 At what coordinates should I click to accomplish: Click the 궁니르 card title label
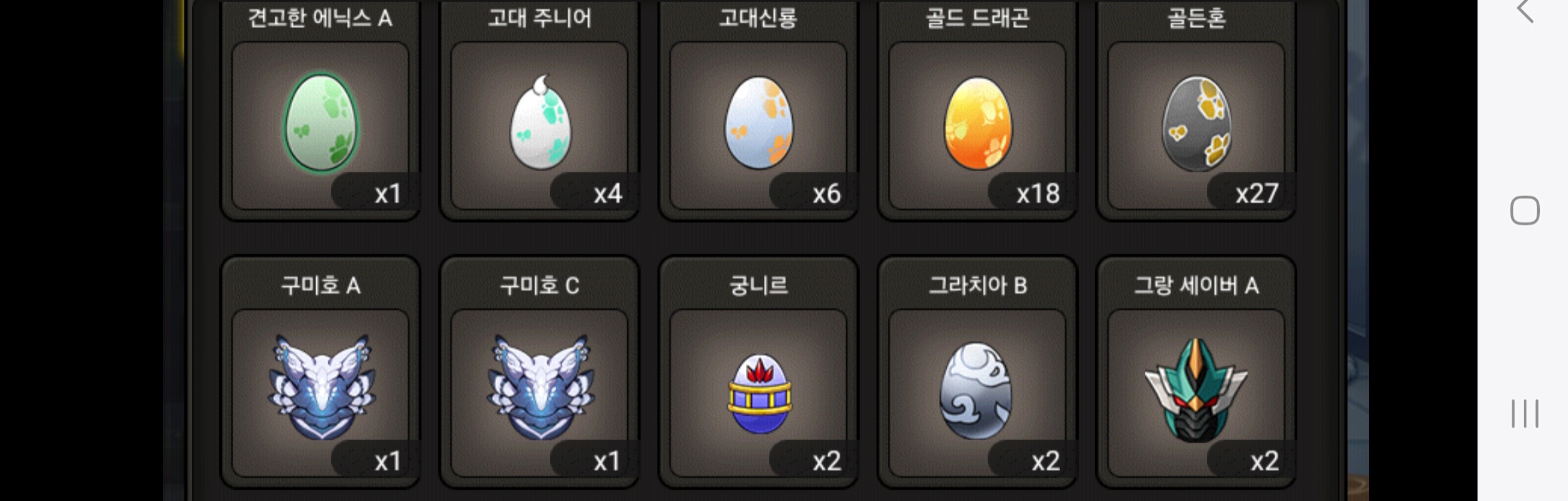pos(759,286)
